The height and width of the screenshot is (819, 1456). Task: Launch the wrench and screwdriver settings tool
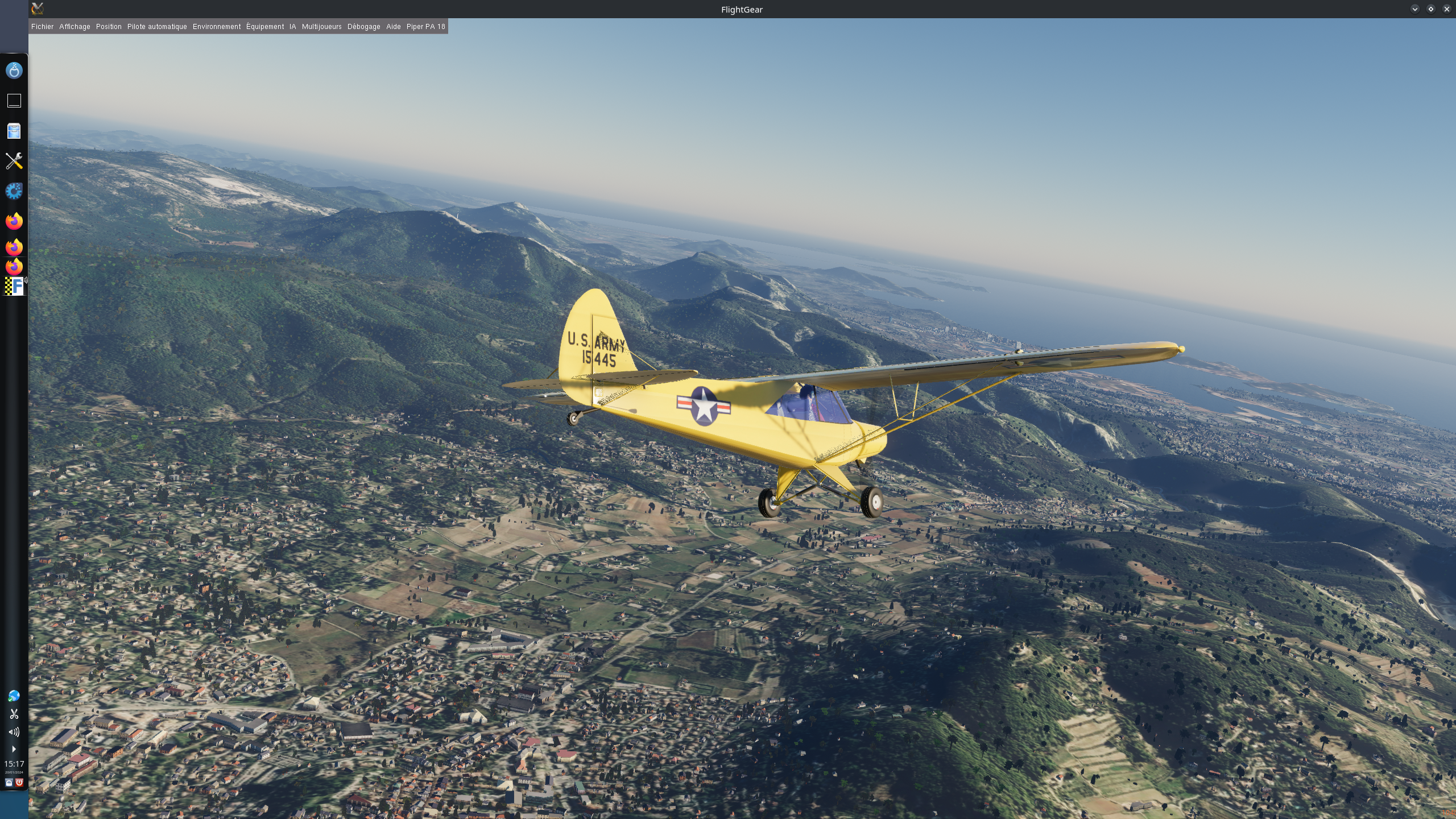tap(14, 161)
